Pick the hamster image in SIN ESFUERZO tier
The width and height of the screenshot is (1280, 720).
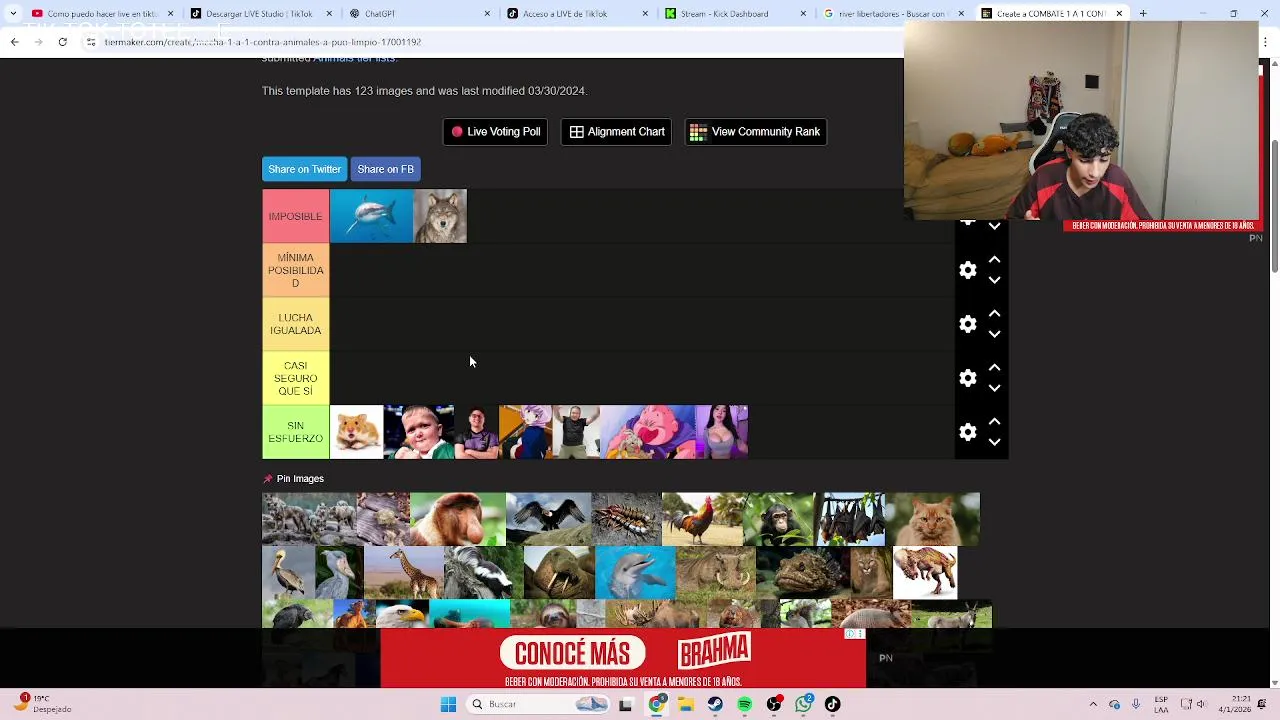point(356,432)
